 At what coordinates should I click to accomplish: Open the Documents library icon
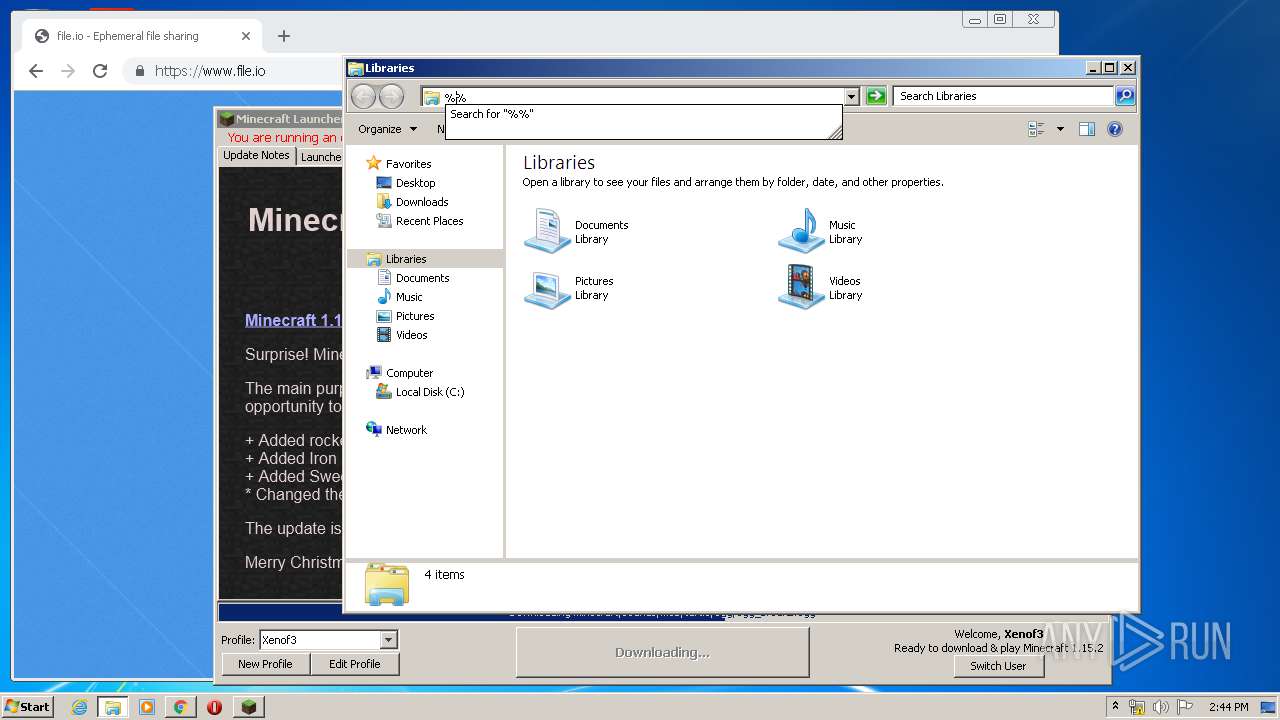547,231
